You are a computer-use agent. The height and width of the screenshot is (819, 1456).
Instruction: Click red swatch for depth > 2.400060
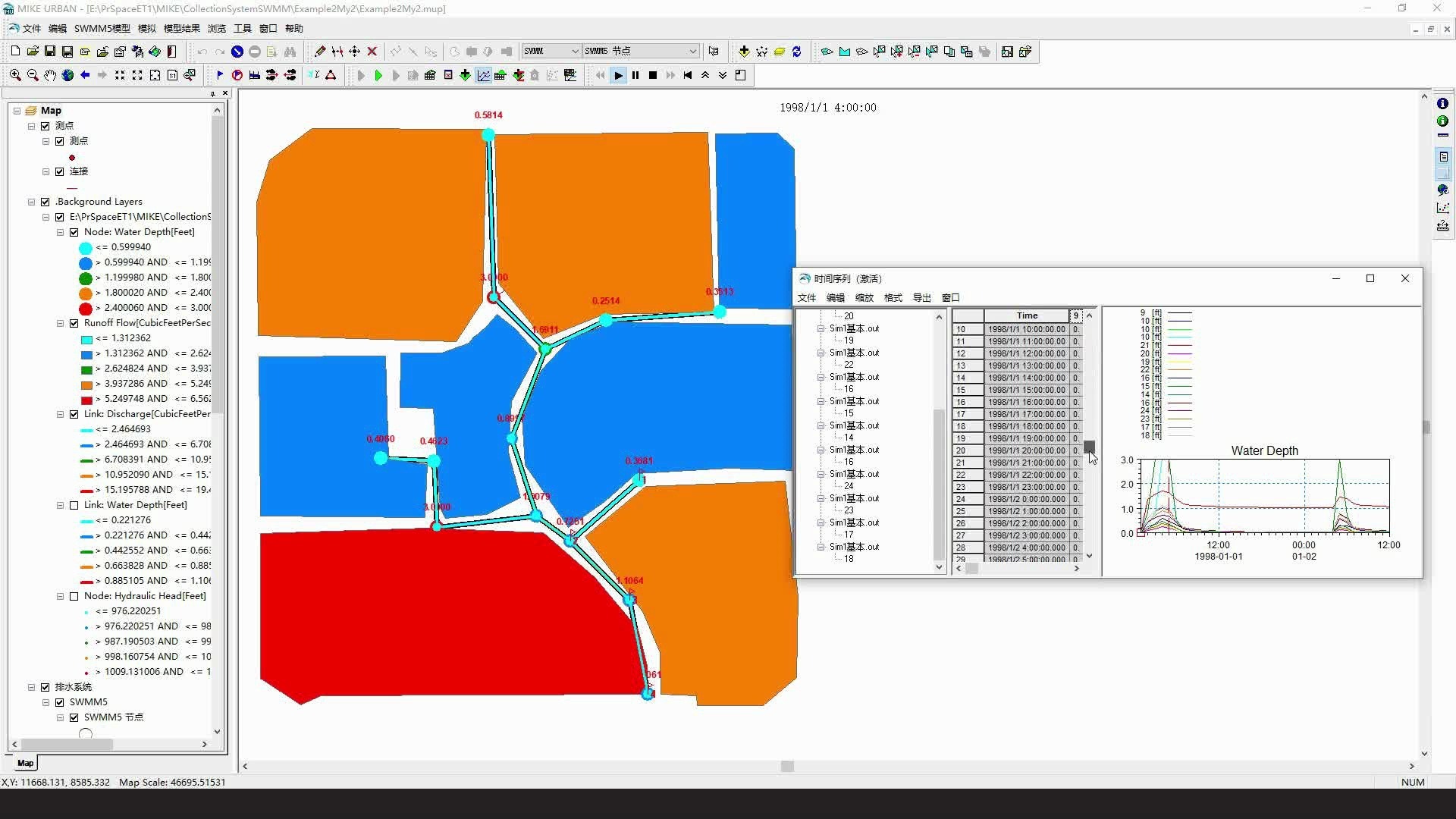[x=86, y=309]
